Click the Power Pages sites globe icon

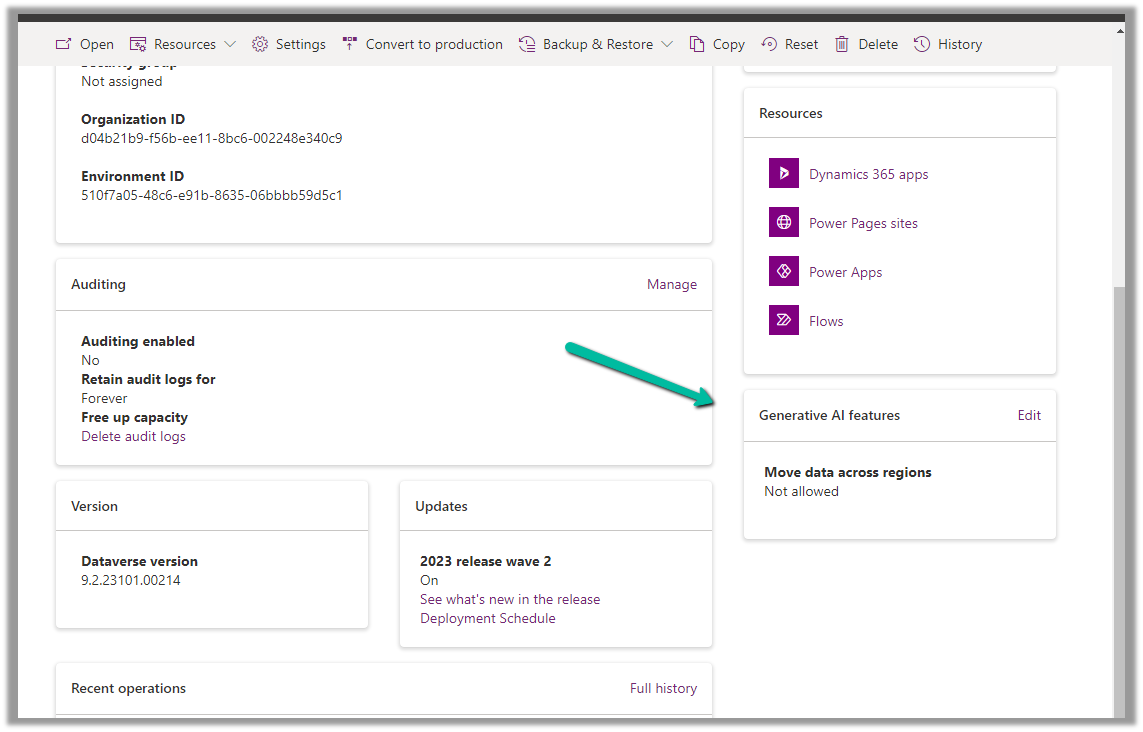(783, 222)
